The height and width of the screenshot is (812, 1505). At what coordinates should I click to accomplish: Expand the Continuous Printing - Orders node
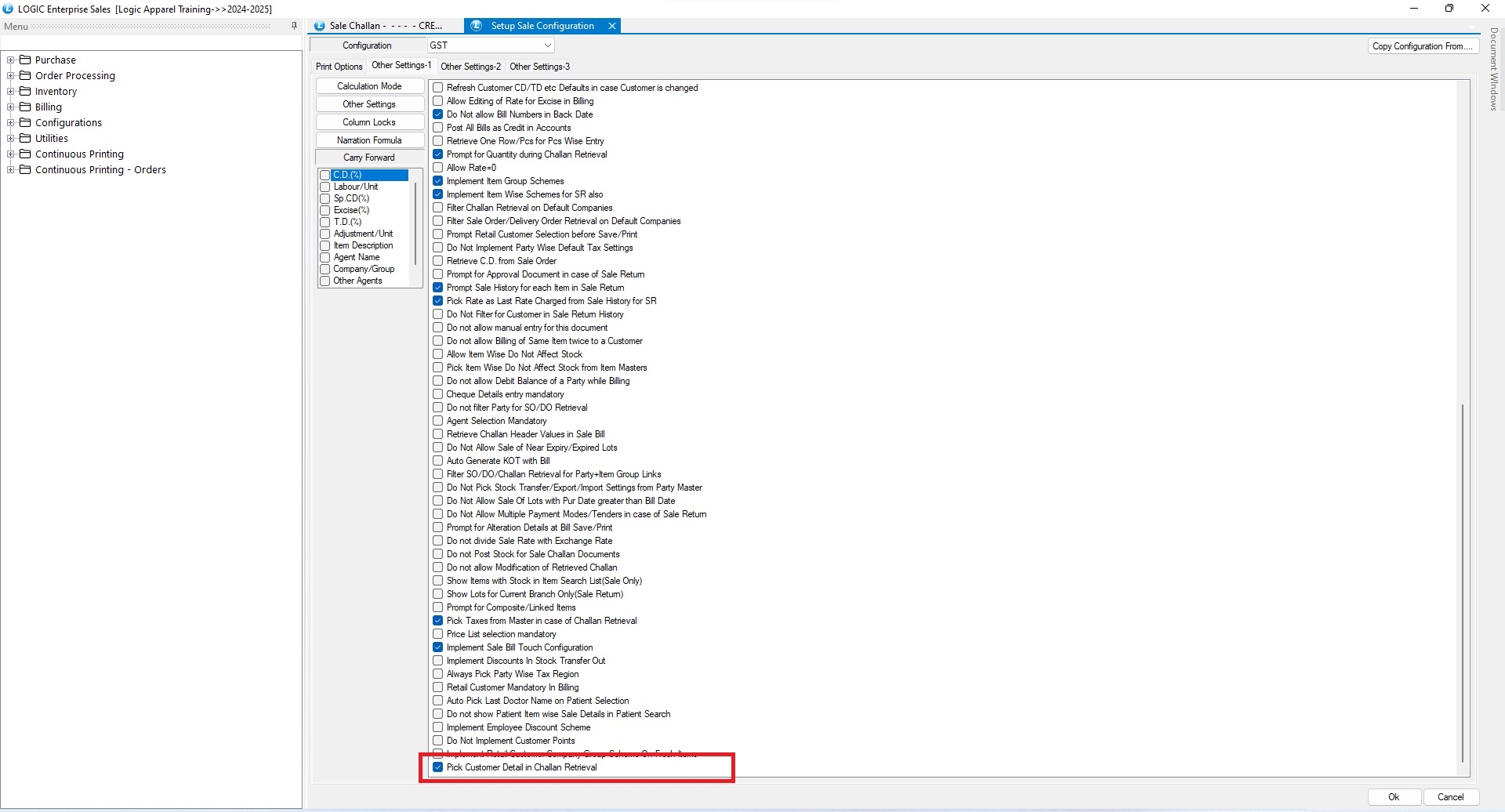click(x=11, y=169)
